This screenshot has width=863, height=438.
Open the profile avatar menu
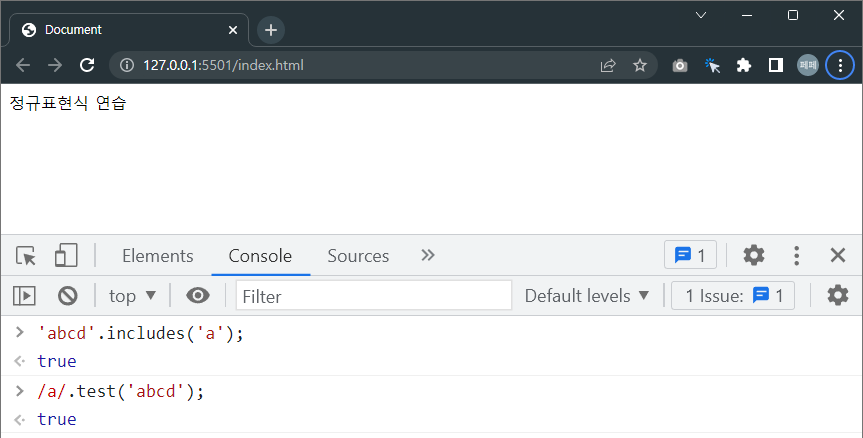tap(808, 65)
